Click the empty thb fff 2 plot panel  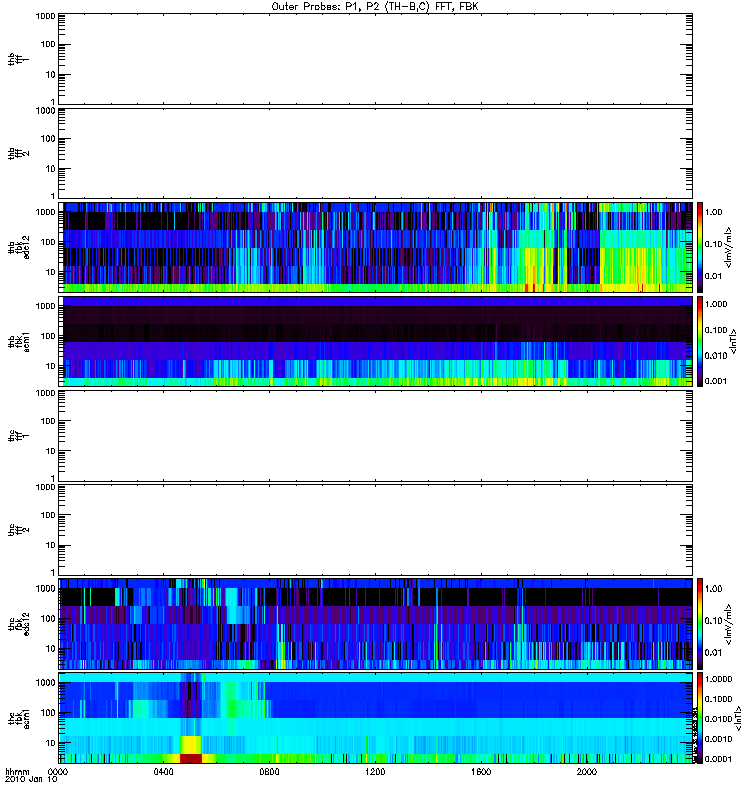[376, 153]
